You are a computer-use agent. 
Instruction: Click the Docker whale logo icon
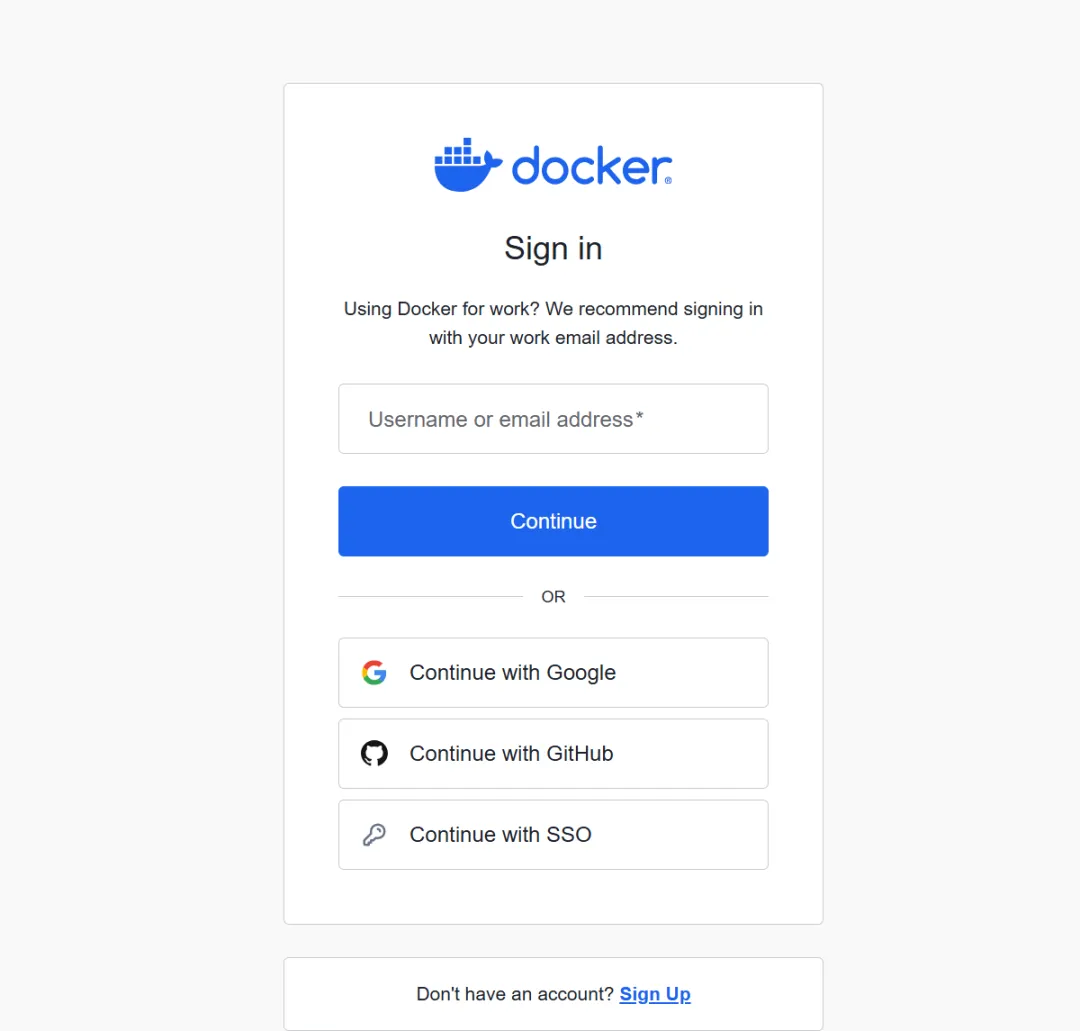468,165
